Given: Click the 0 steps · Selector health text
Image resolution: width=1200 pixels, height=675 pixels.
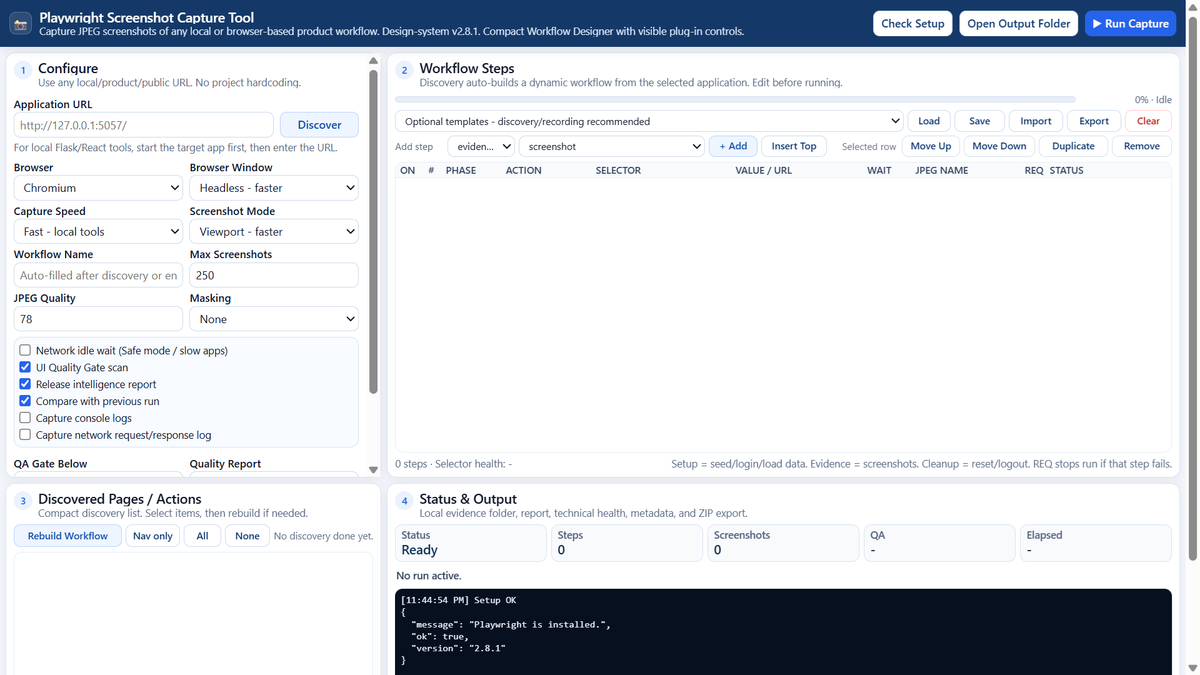Looking at the screenshot, I should [x=453, y=464].
